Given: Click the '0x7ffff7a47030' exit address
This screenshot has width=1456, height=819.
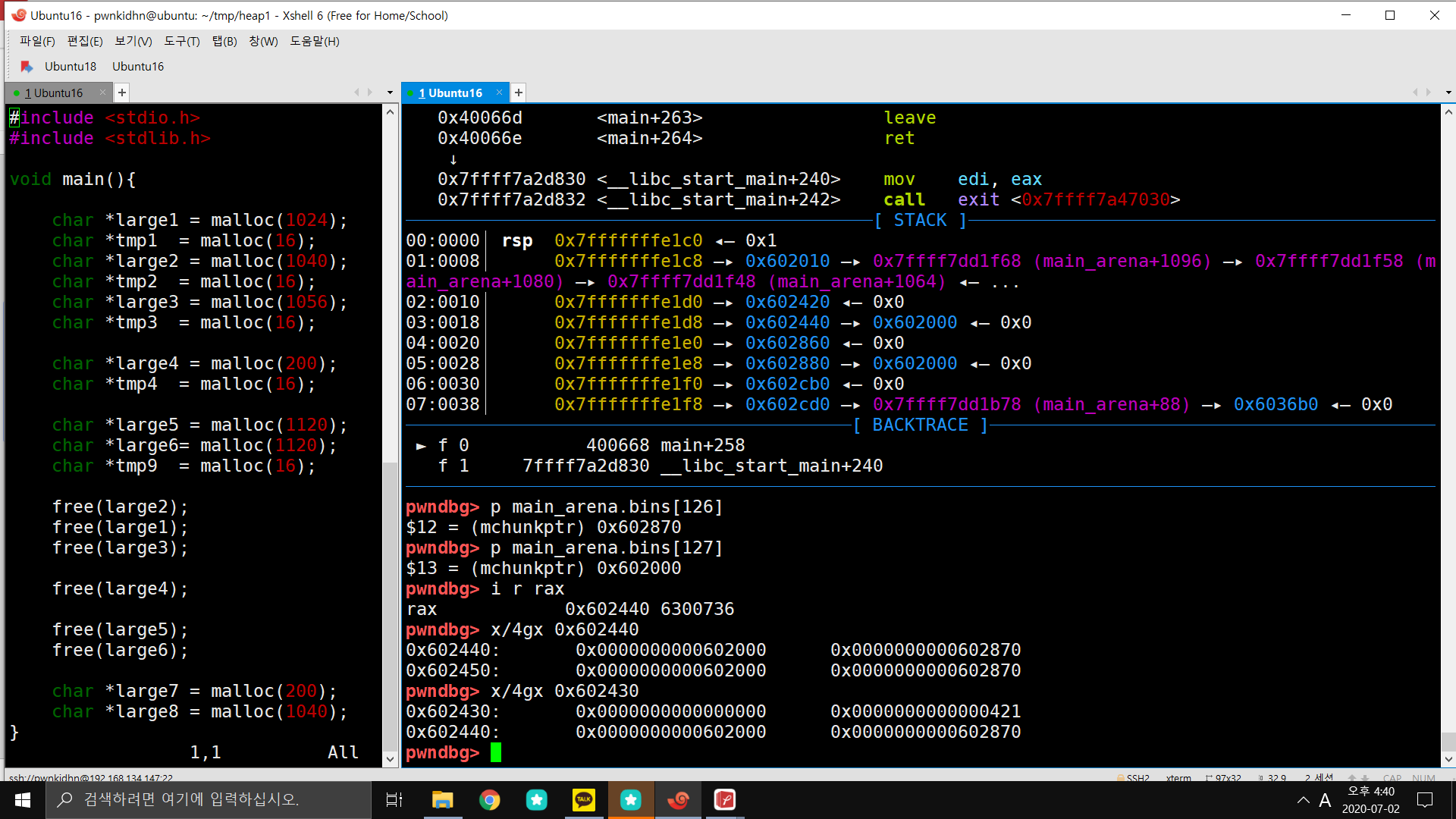Looking at the screenshot, I should tap(1096, 199).
